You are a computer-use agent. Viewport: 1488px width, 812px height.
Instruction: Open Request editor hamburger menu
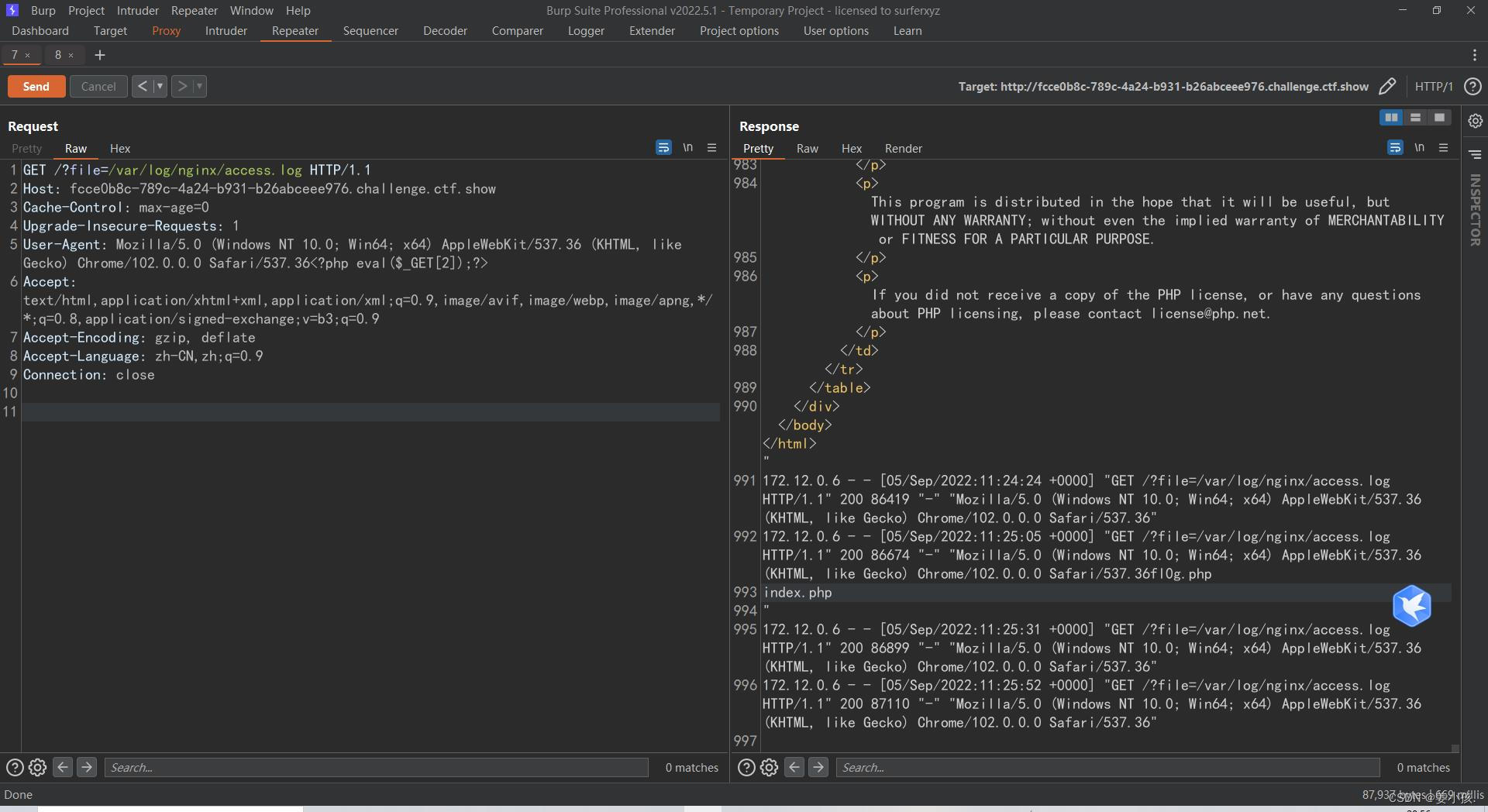click(x=711, y=147)
